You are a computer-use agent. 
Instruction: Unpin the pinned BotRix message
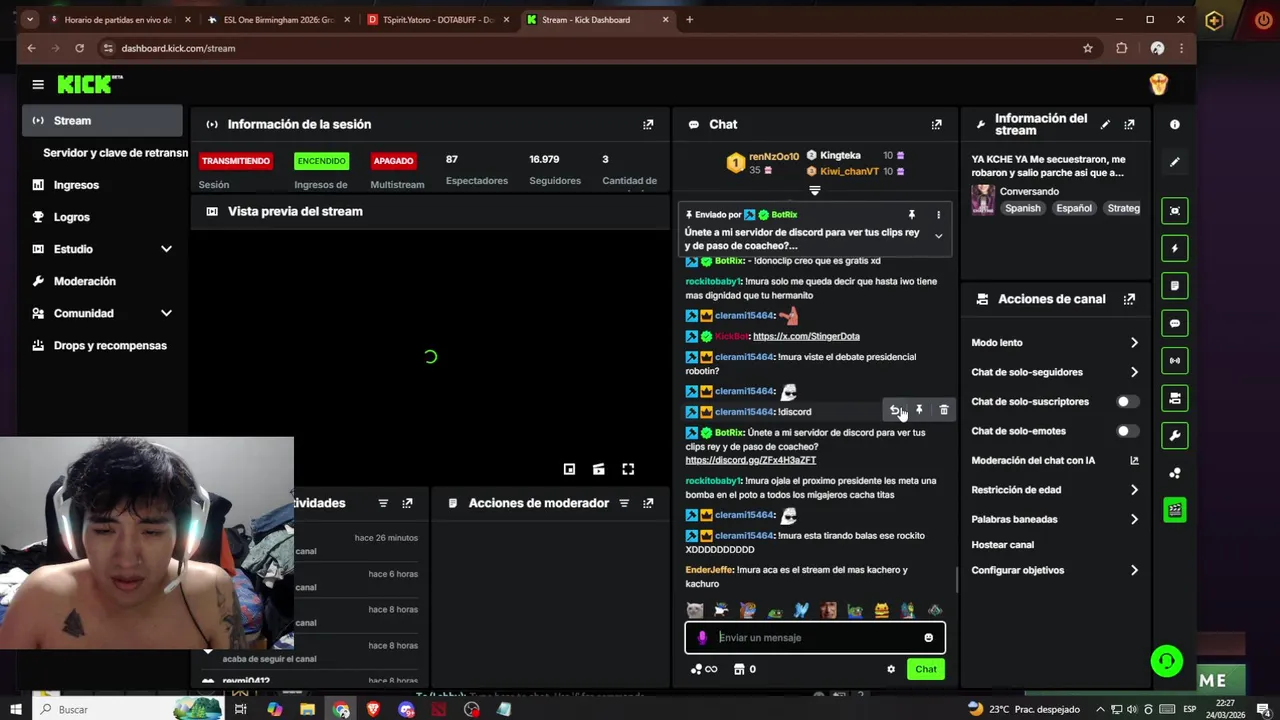(911, 215)
